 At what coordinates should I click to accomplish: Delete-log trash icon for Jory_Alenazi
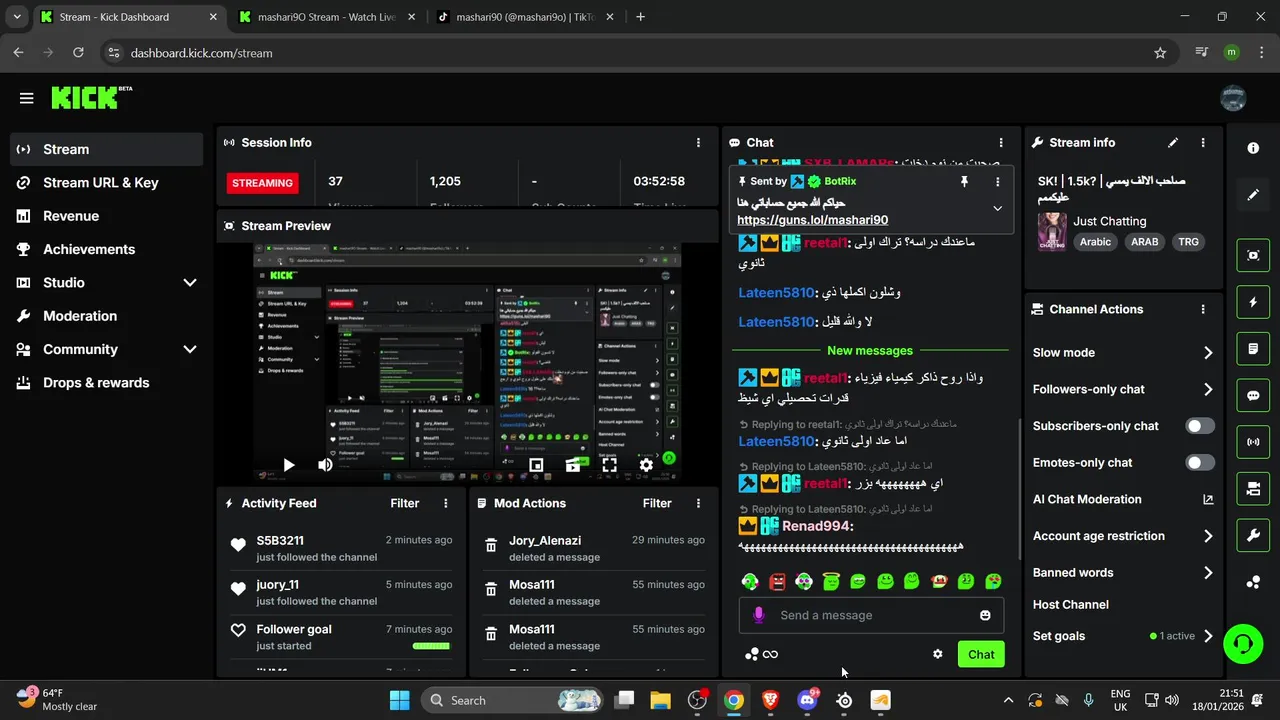pos(491,545)
